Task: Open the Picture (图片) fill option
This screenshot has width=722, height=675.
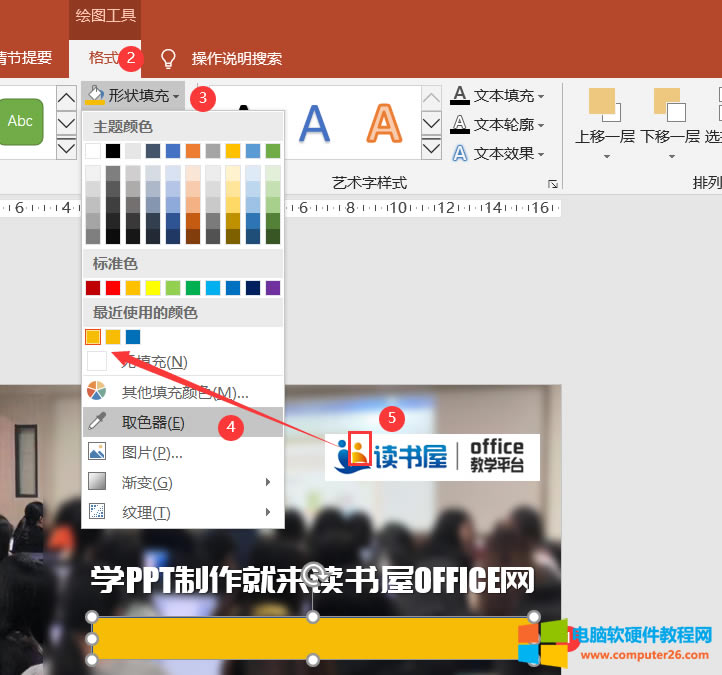Action: pyautogui.click(x=152, y=453)
